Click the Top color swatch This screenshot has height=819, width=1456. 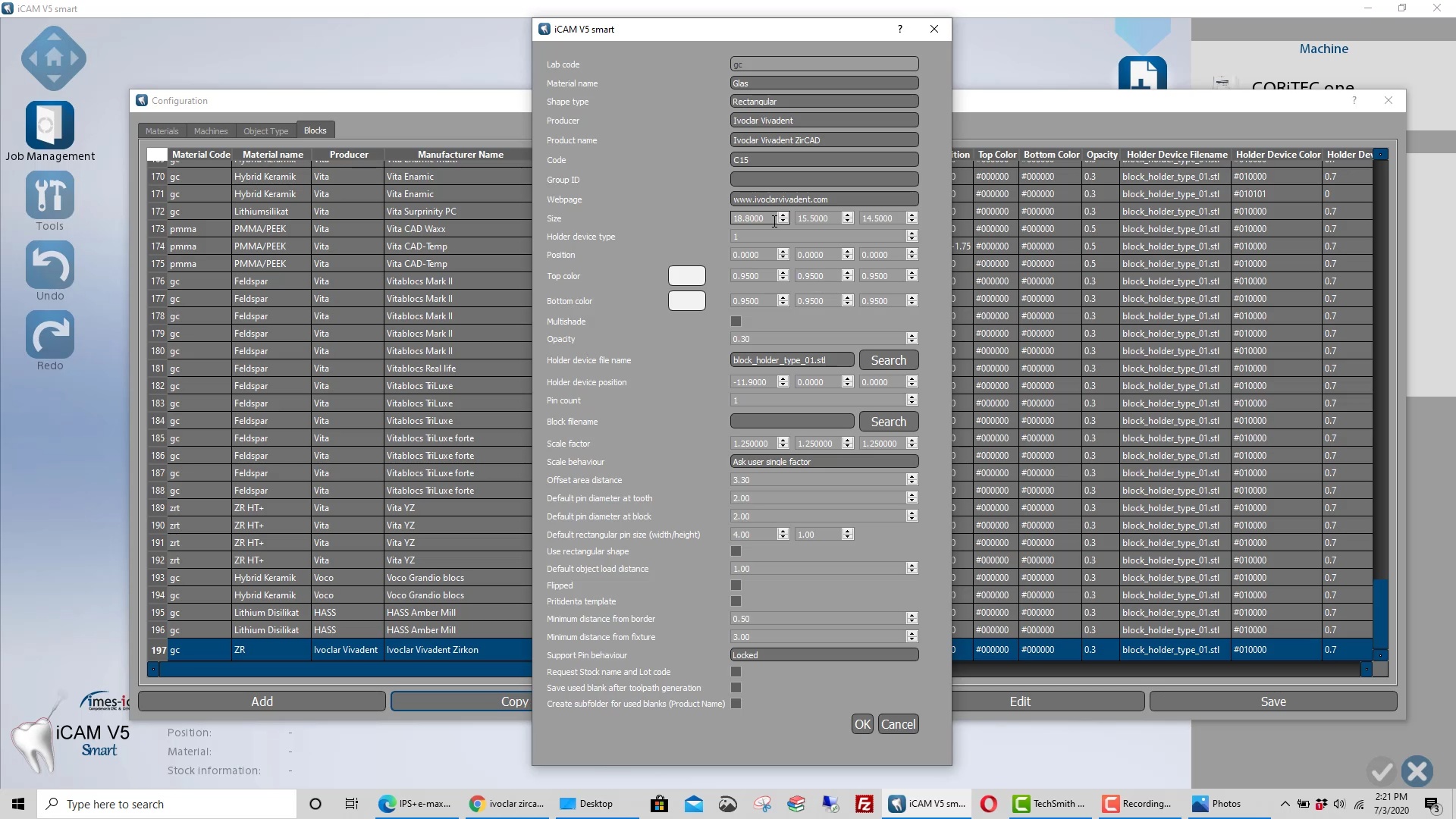[x=687, y=276]
